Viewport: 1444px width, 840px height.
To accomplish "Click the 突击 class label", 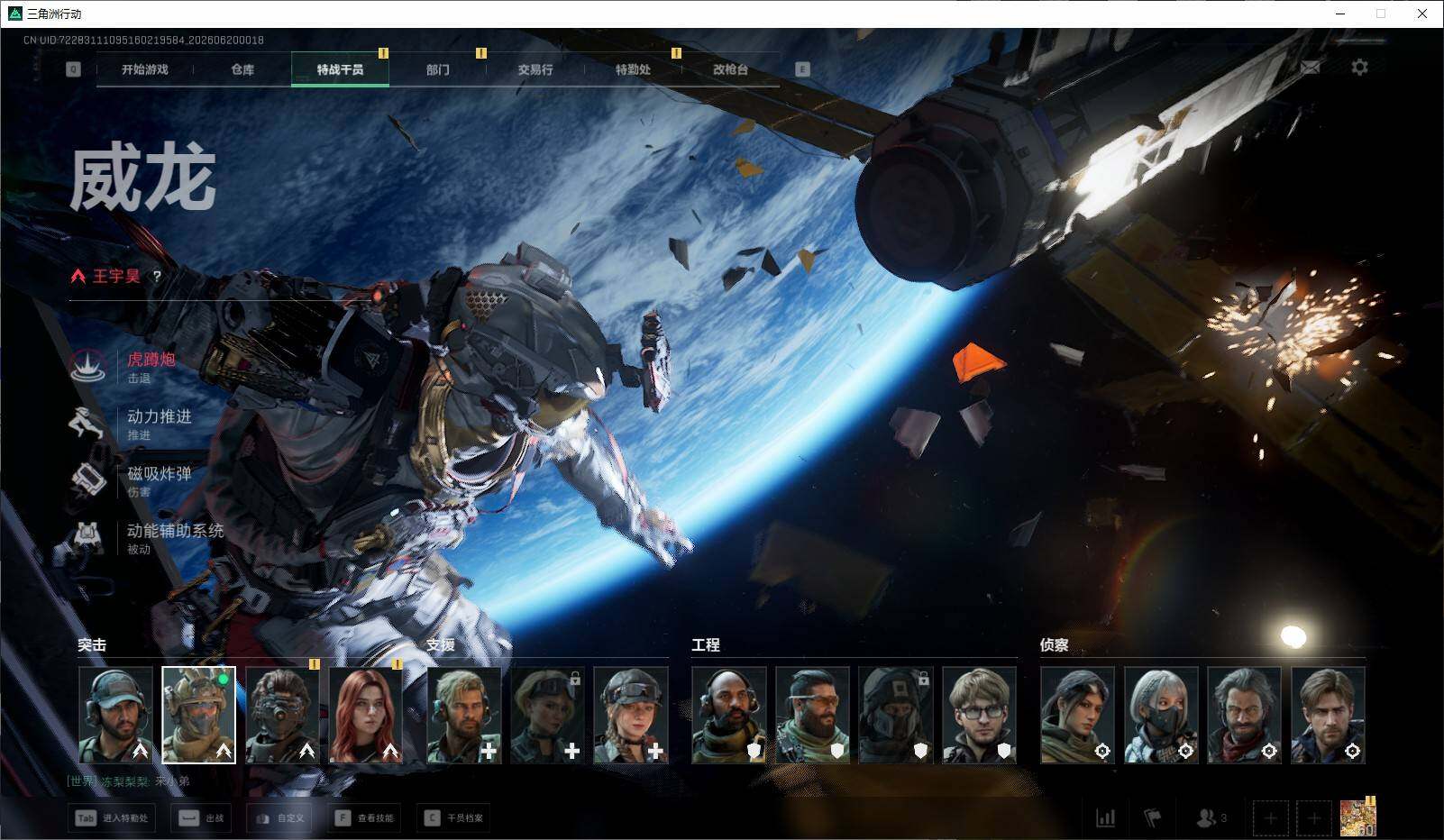I will coord(92,645).
